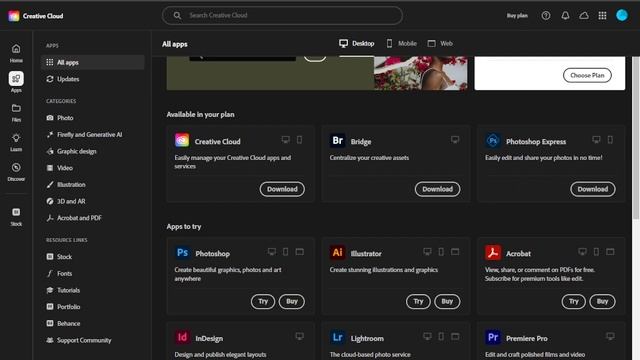Click Buy for Acrobat
640x360 pixels.
pos(602,301)
